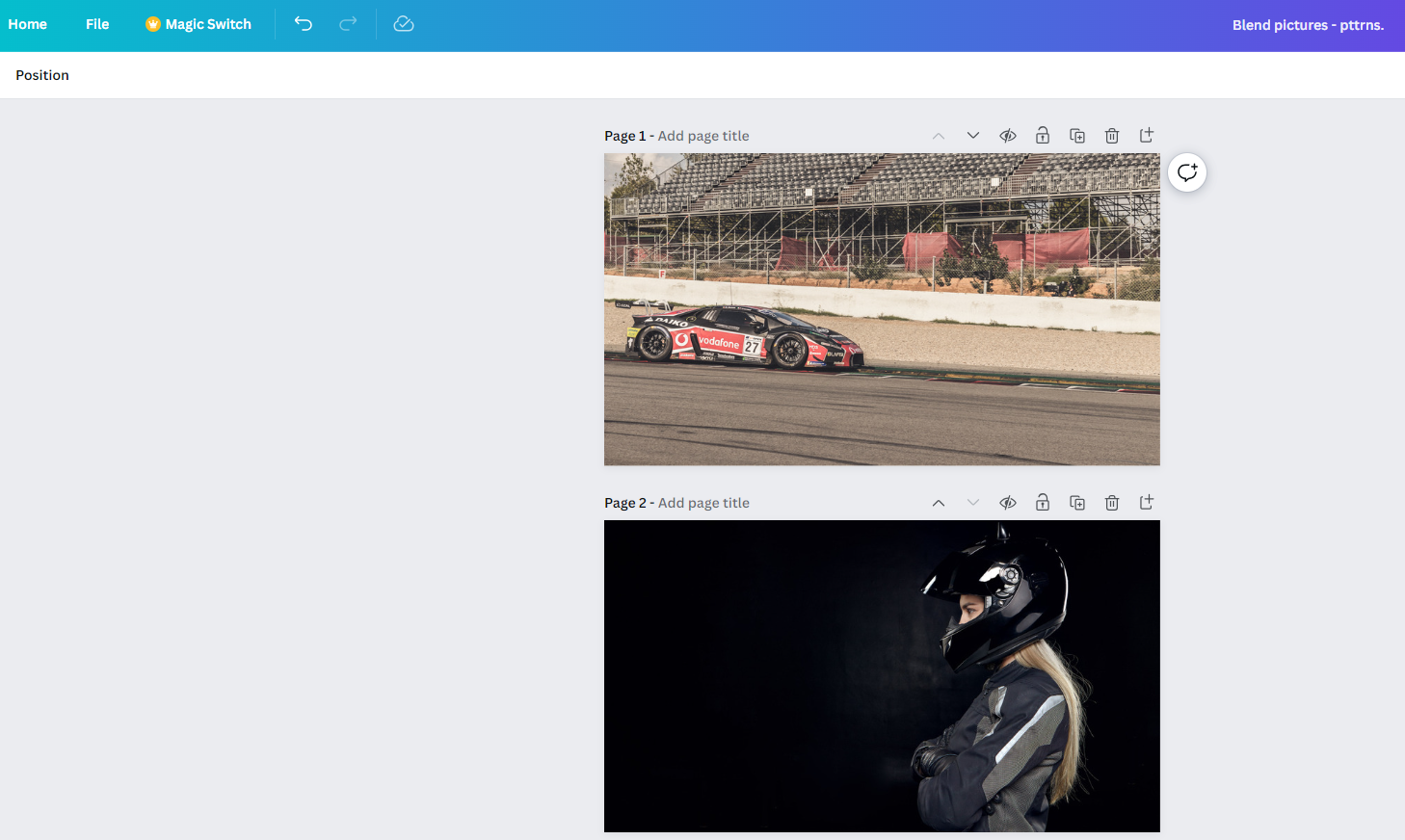The height and width of the screenshot is (840, 1405).
Task: Delete Page 1 with trash icon
Action: tap(1112, 136)
